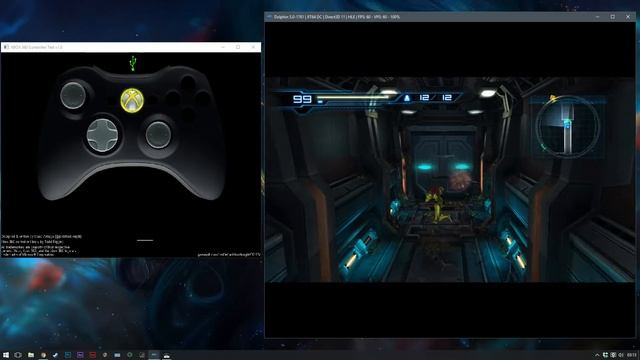
Task: Open Cortana search circle on taskbar
Action: 18,355
